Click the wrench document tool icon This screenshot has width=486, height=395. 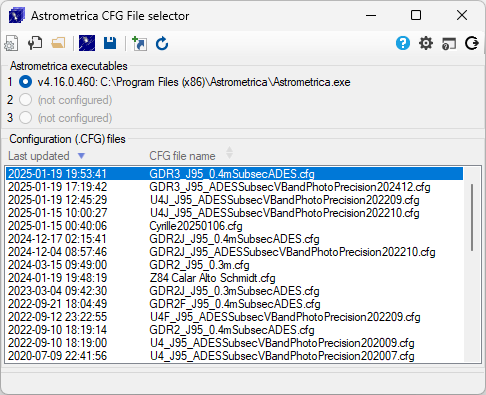click(x=35, y=43)
